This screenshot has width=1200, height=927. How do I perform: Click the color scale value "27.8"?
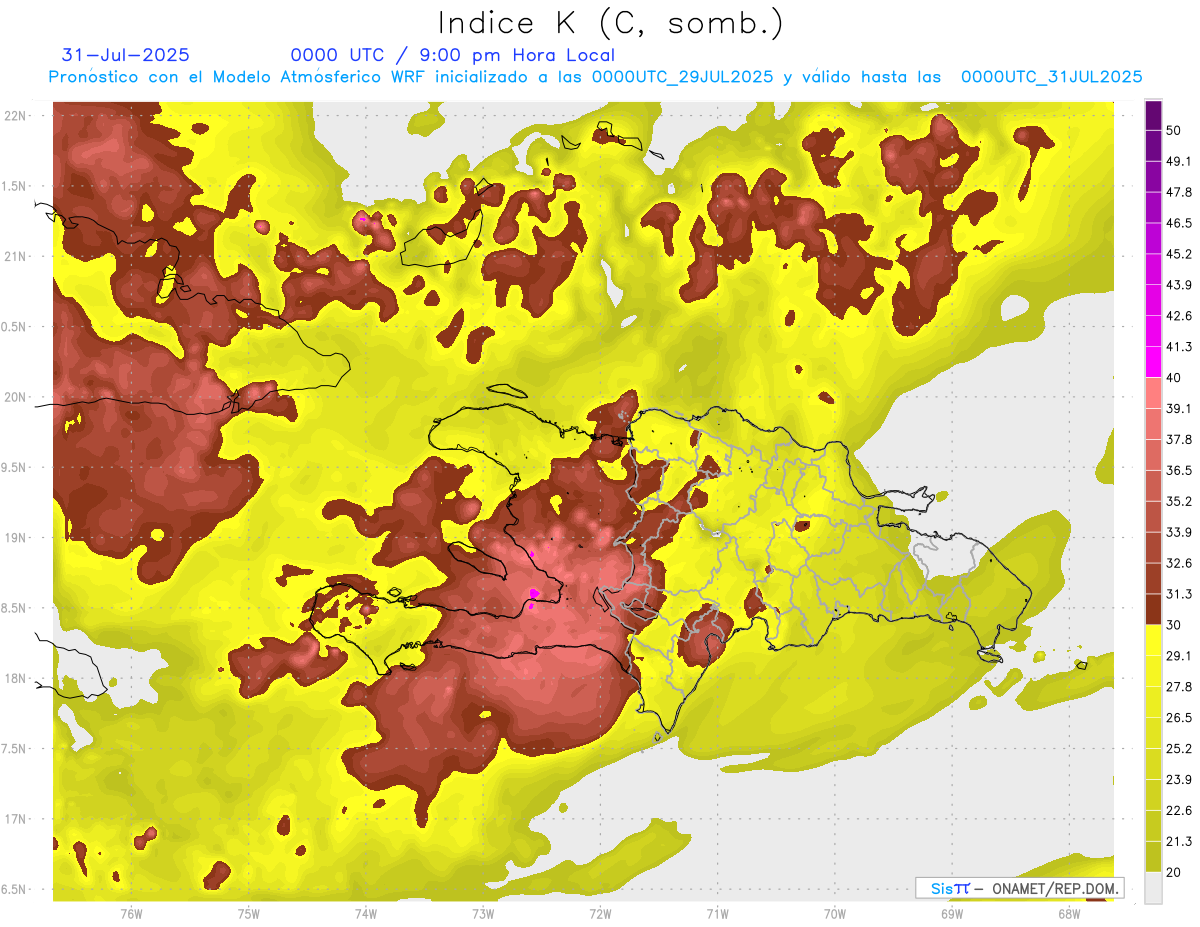[1178, 687]
